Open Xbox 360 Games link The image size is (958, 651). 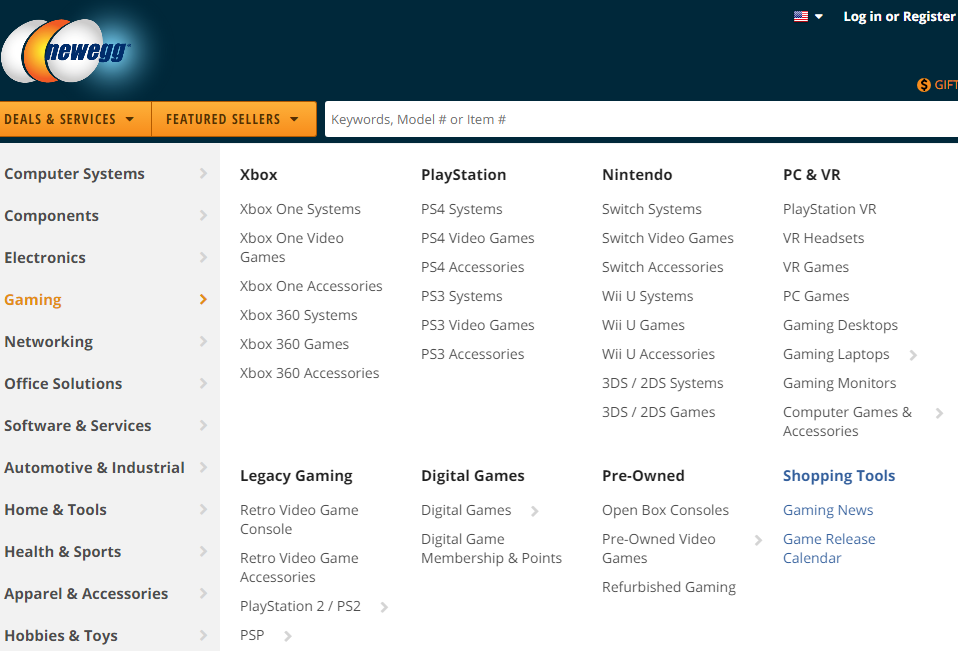(x=294, y=344)
